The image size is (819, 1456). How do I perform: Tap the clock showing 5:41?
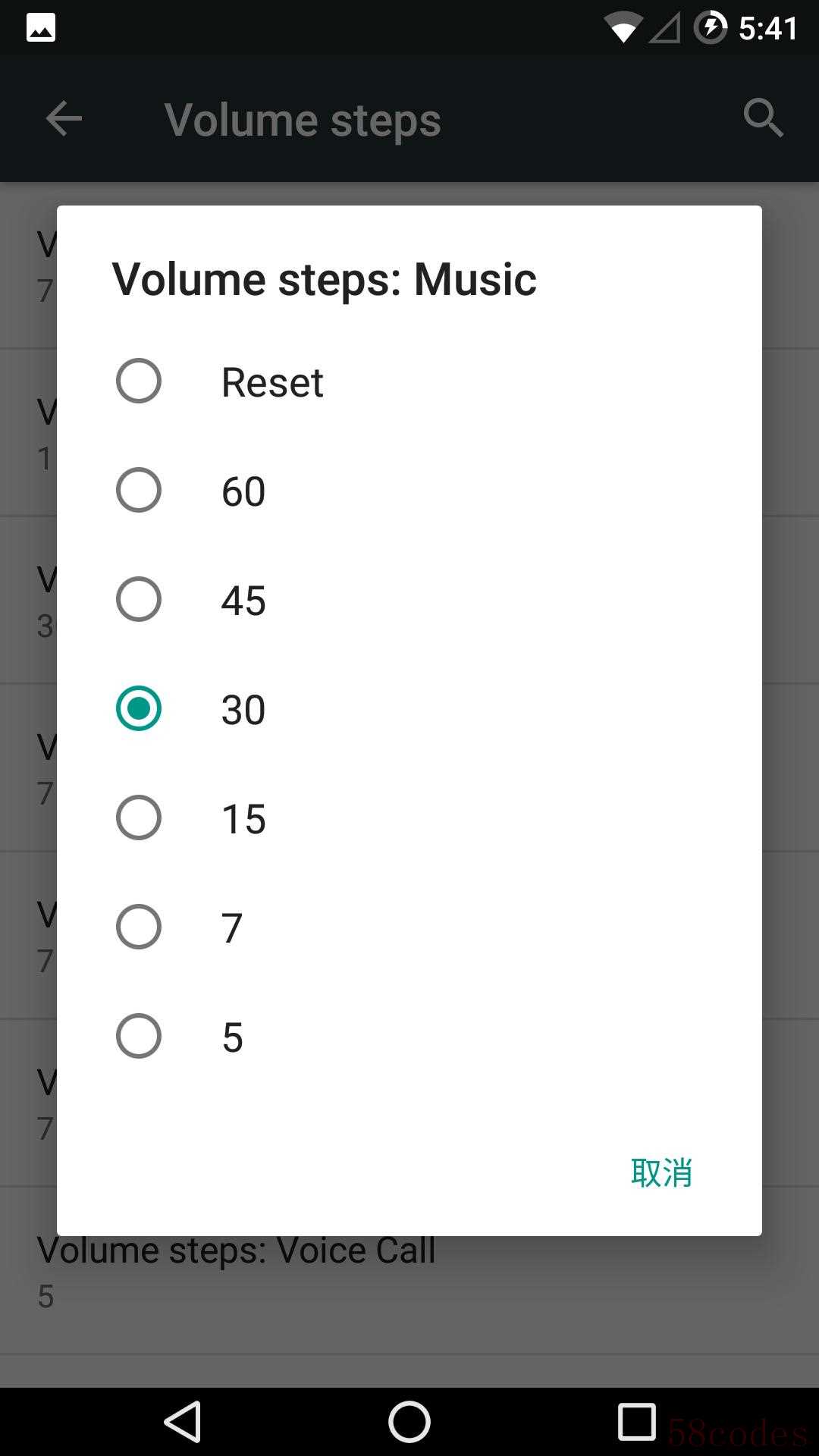coord(767,29)
